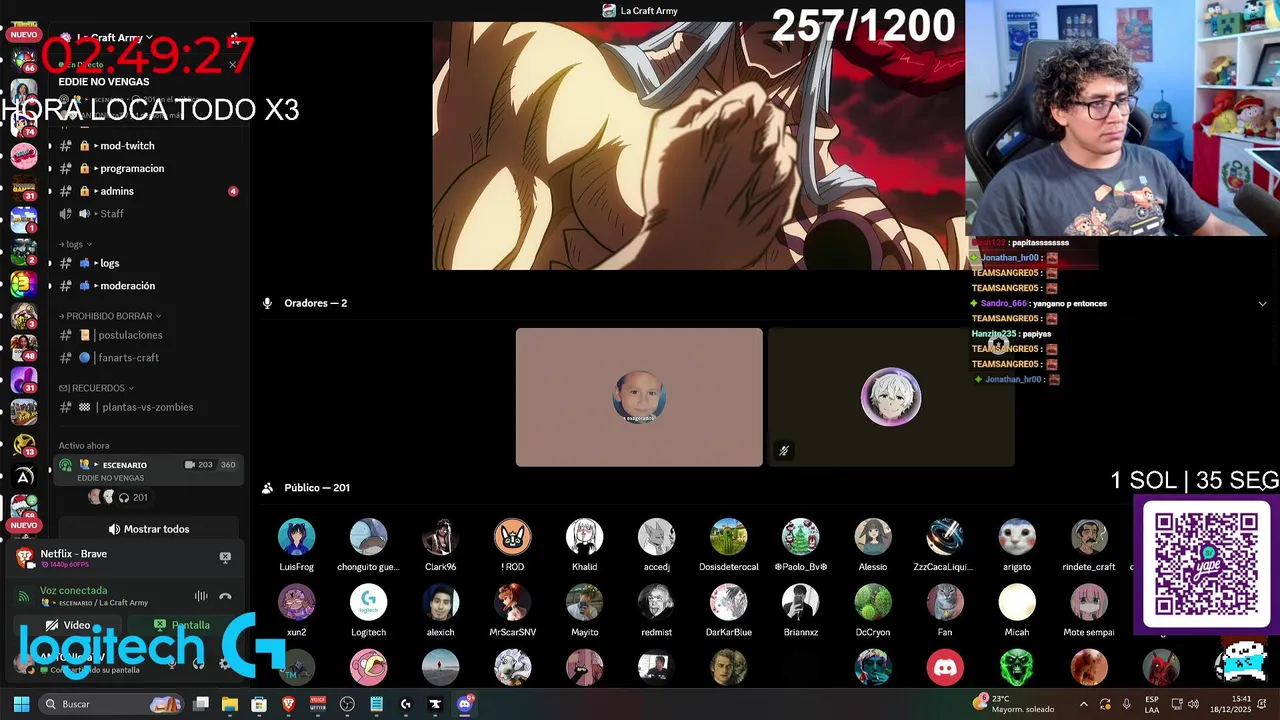Viewport: 1280px width, 720px height.
Task: Open MrScarSNV's avatar
Action: point(512,603)
